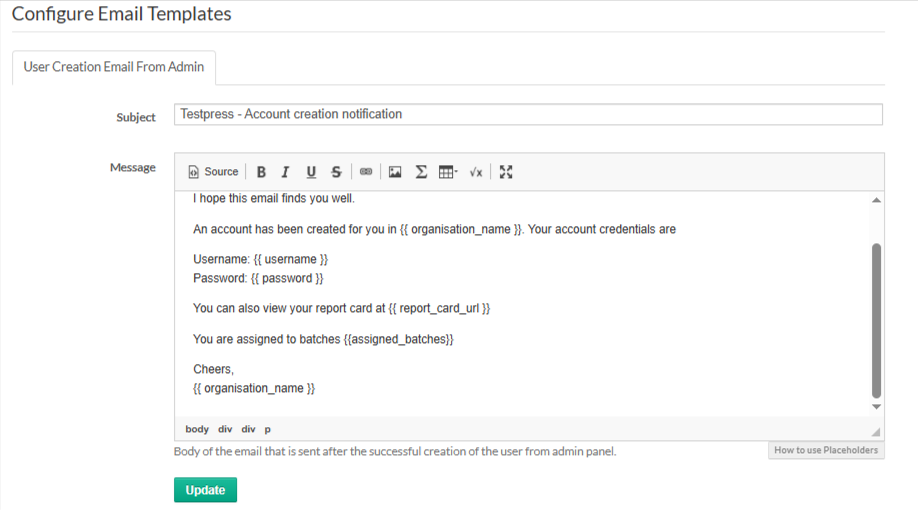Apply underline formatting
The height and width of the screenshot is (510, 918).
click(x=311, y=172)
